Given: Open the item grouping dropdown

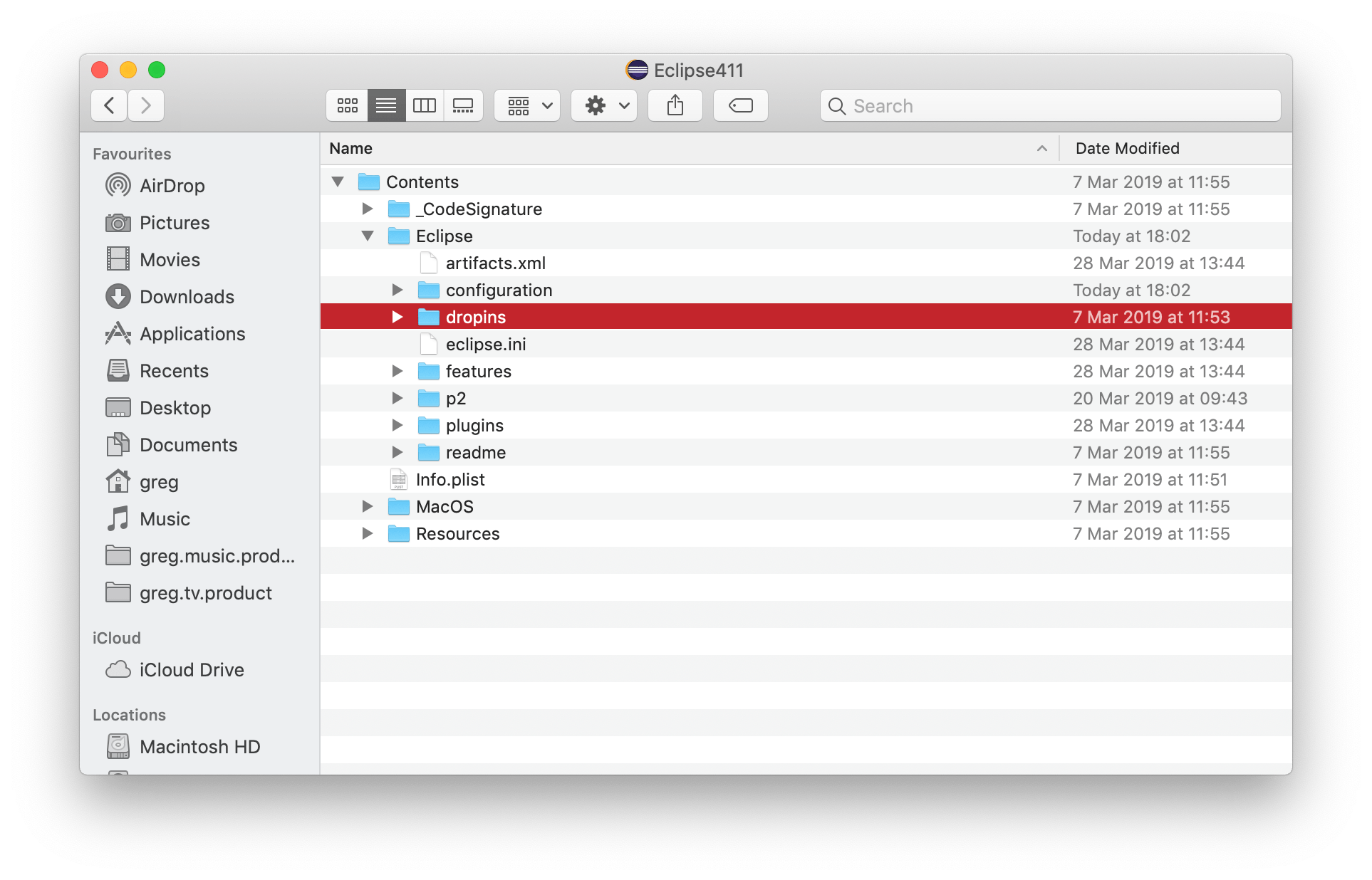Looking at the screenshot, I should pos(526,105).
